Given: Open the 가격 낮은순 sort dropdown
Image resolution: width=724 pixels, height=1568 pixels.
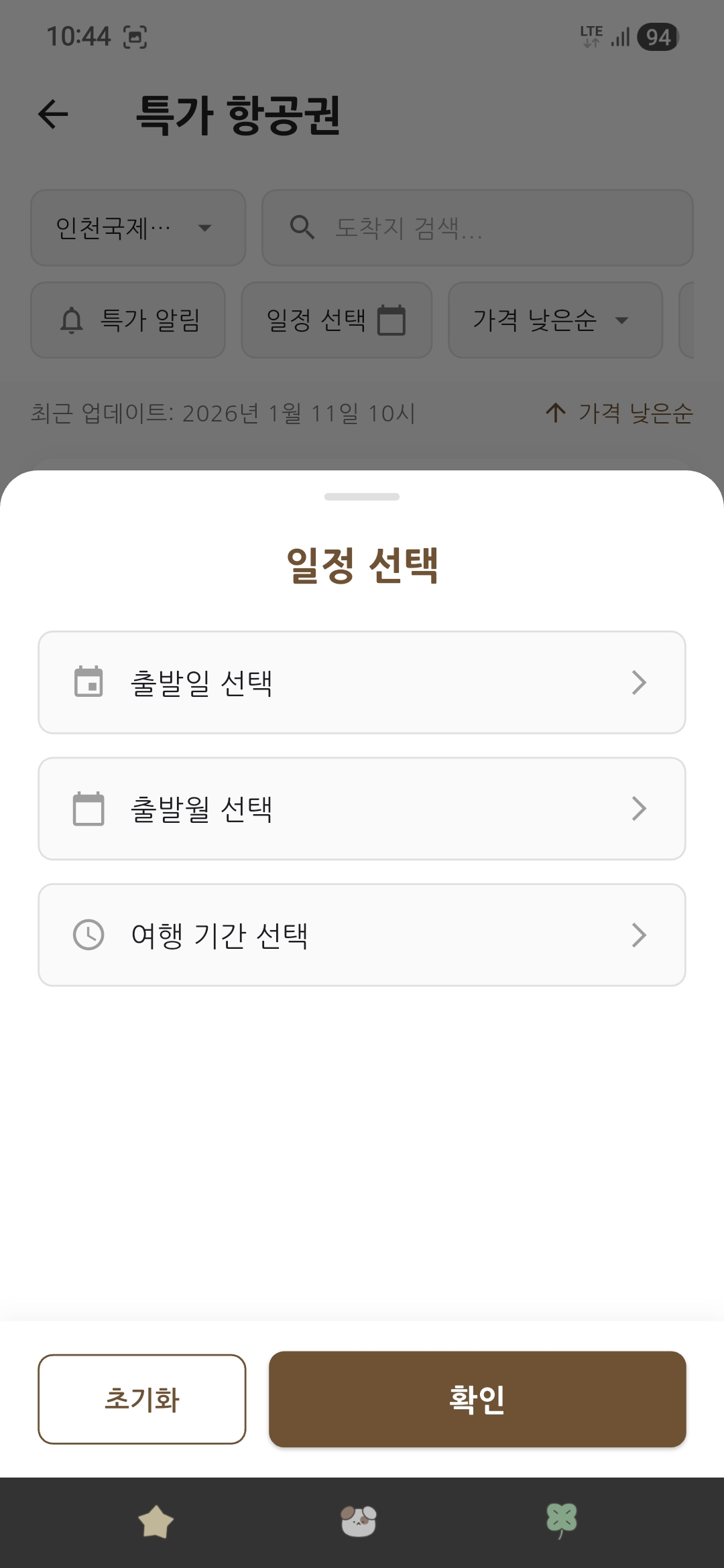Looking at the screenshot, I should pos(554,320).
